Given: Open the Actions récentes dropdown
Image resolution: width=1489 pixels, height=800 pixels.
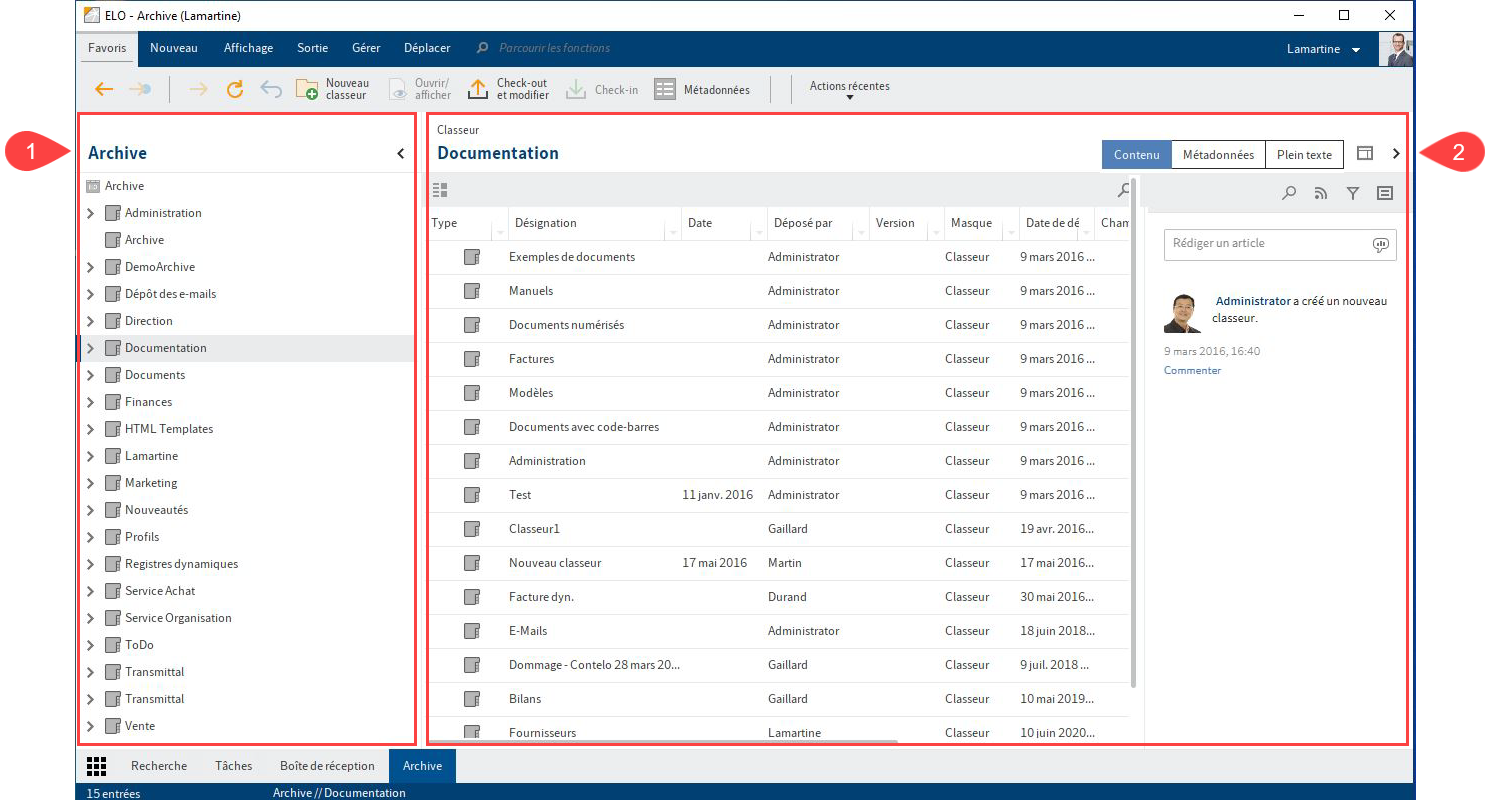Looking at the screenshot, I should coord(850,90).
